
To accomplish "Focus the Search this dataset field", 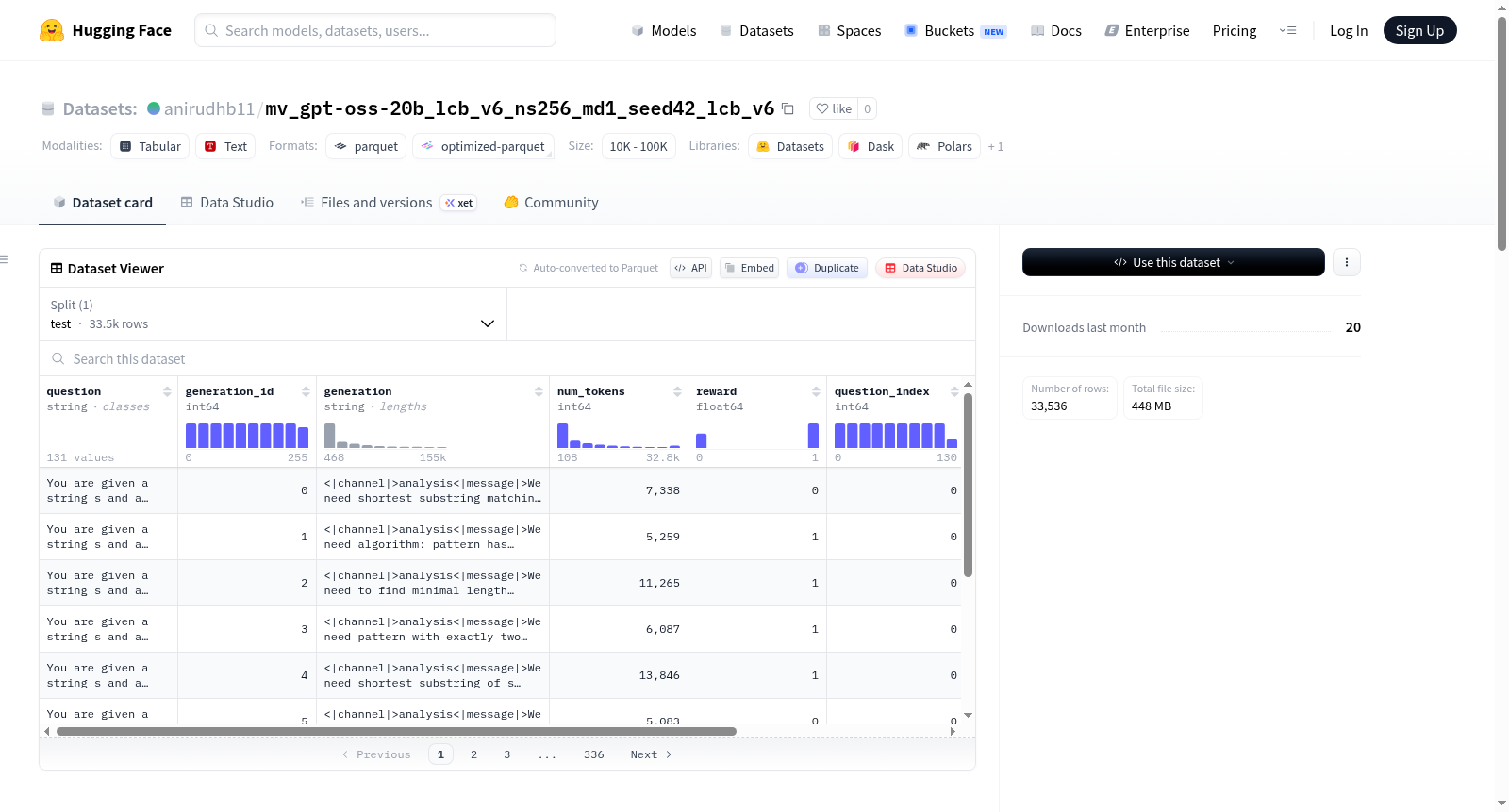I will tap(507, 359).
